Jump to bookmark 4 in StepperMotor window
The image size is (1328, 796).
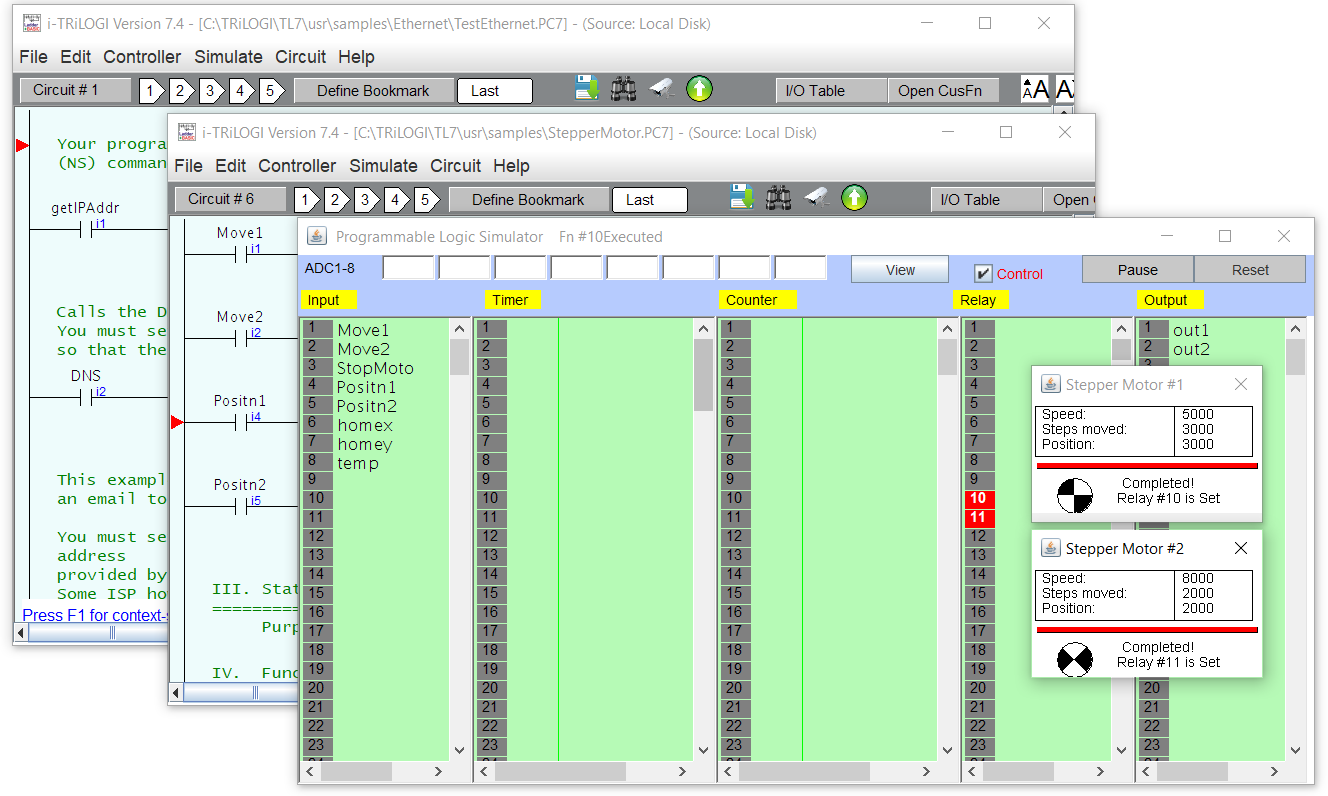[395, 200]
